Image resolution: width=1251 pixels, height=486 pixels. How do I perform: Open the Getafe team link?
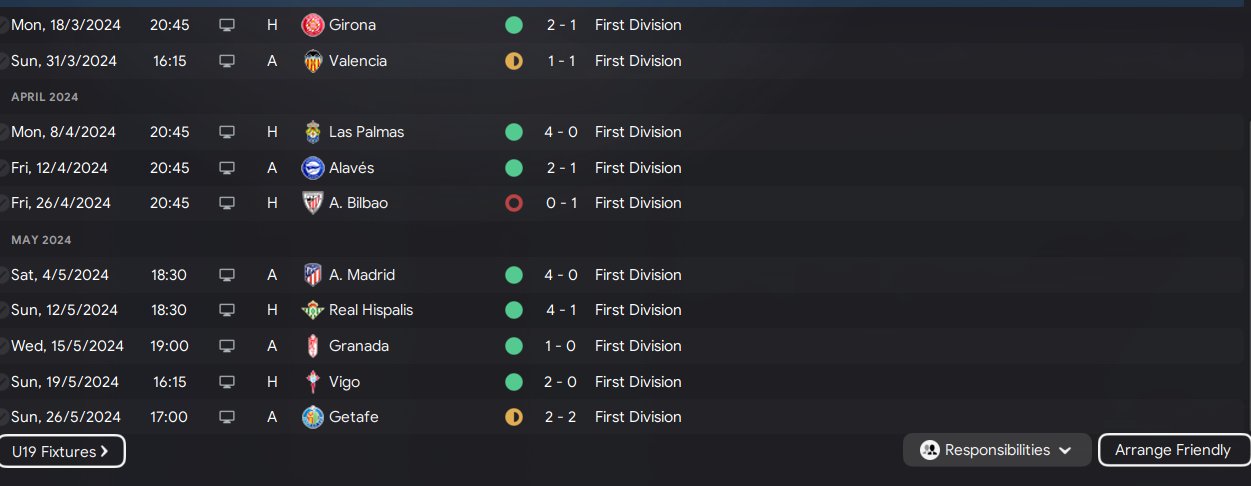coord(354,417)
